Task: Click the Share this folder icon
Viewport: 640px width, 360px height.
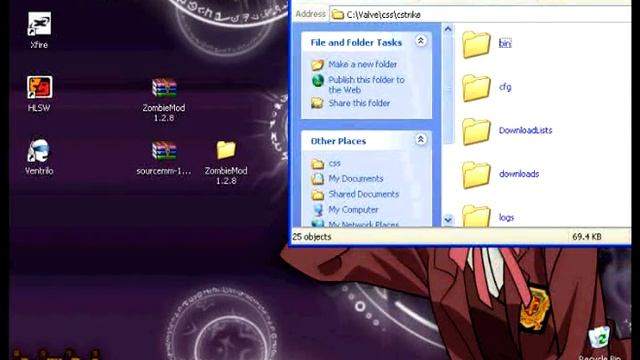Action: tap(318, 103)
